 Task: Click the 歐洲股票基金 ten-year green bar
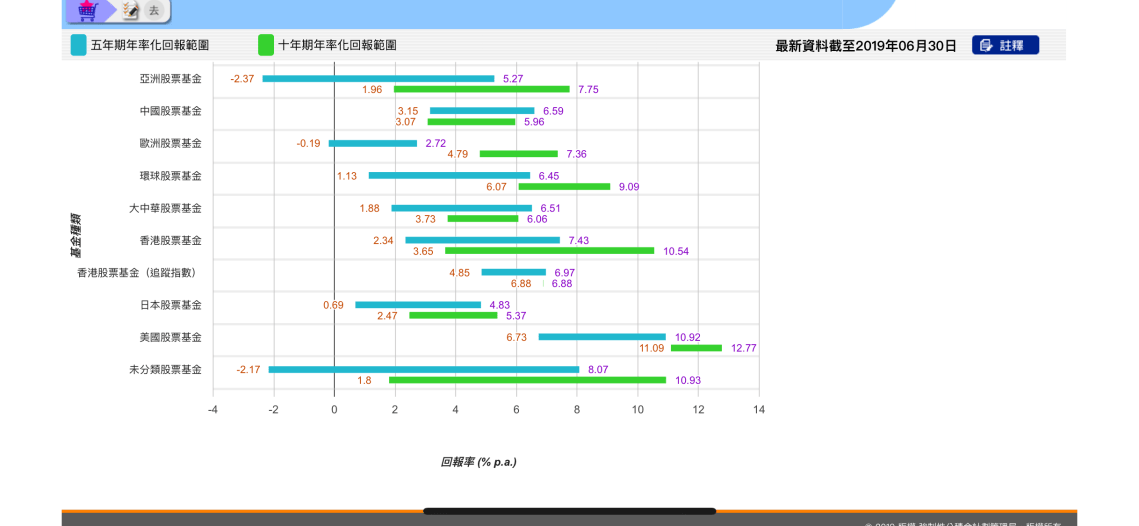[x=518, y=154]
